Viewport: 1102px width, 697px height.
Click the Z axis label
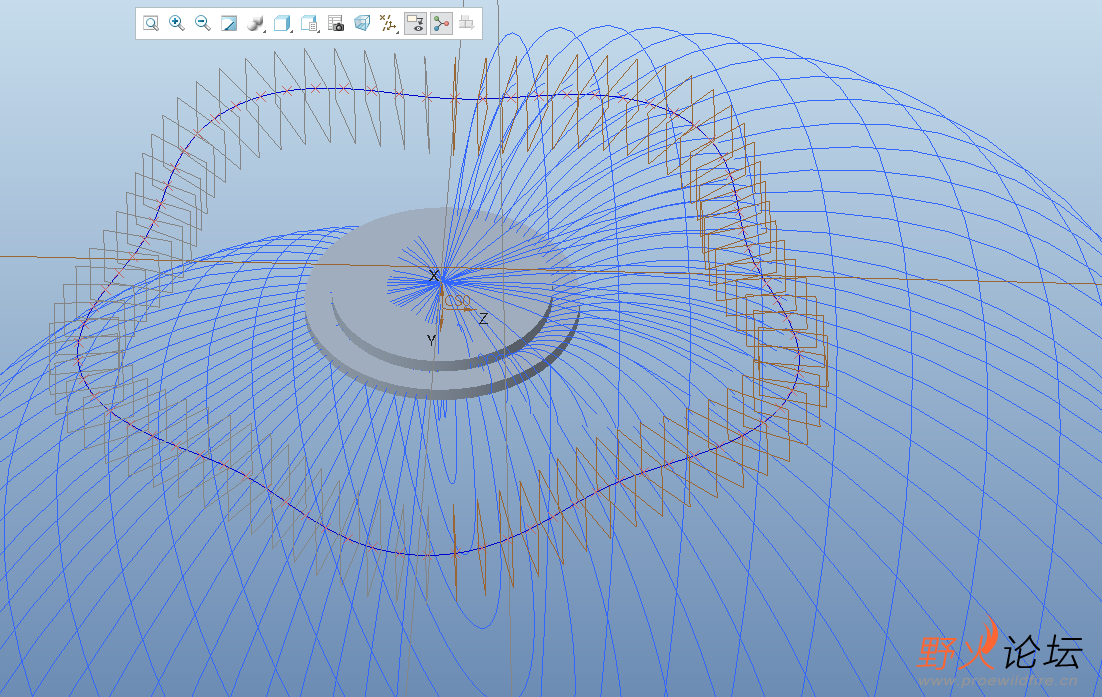(484, 319)
